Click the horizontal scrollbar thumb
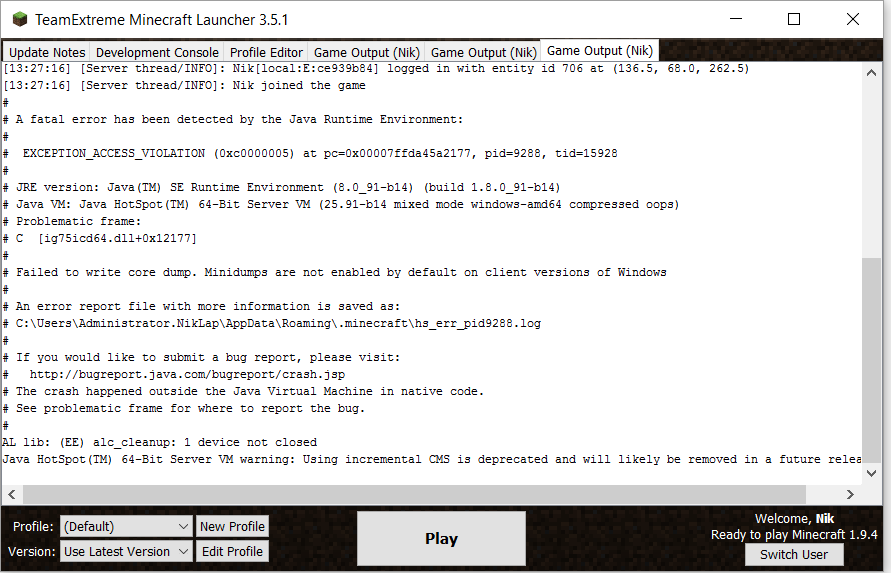Image resolution: width=891 pixels, height=573 pixels. pos(414,495)
